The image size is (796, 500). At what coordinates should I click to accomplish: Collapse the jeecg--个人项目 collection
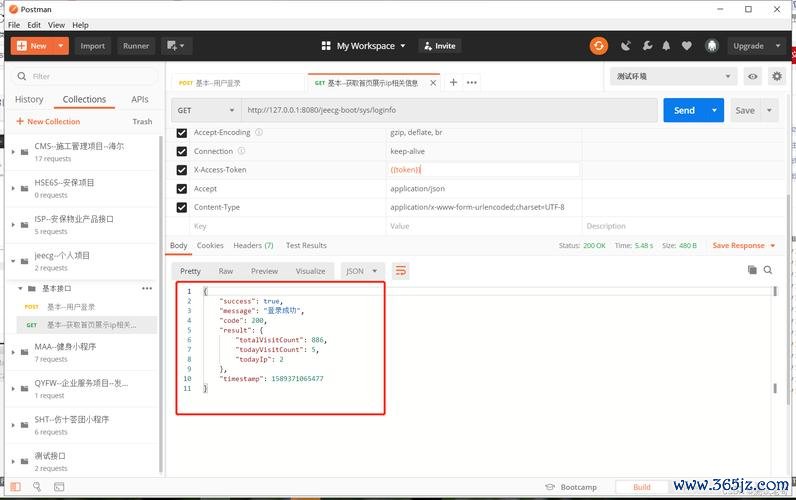click(14, 261)
